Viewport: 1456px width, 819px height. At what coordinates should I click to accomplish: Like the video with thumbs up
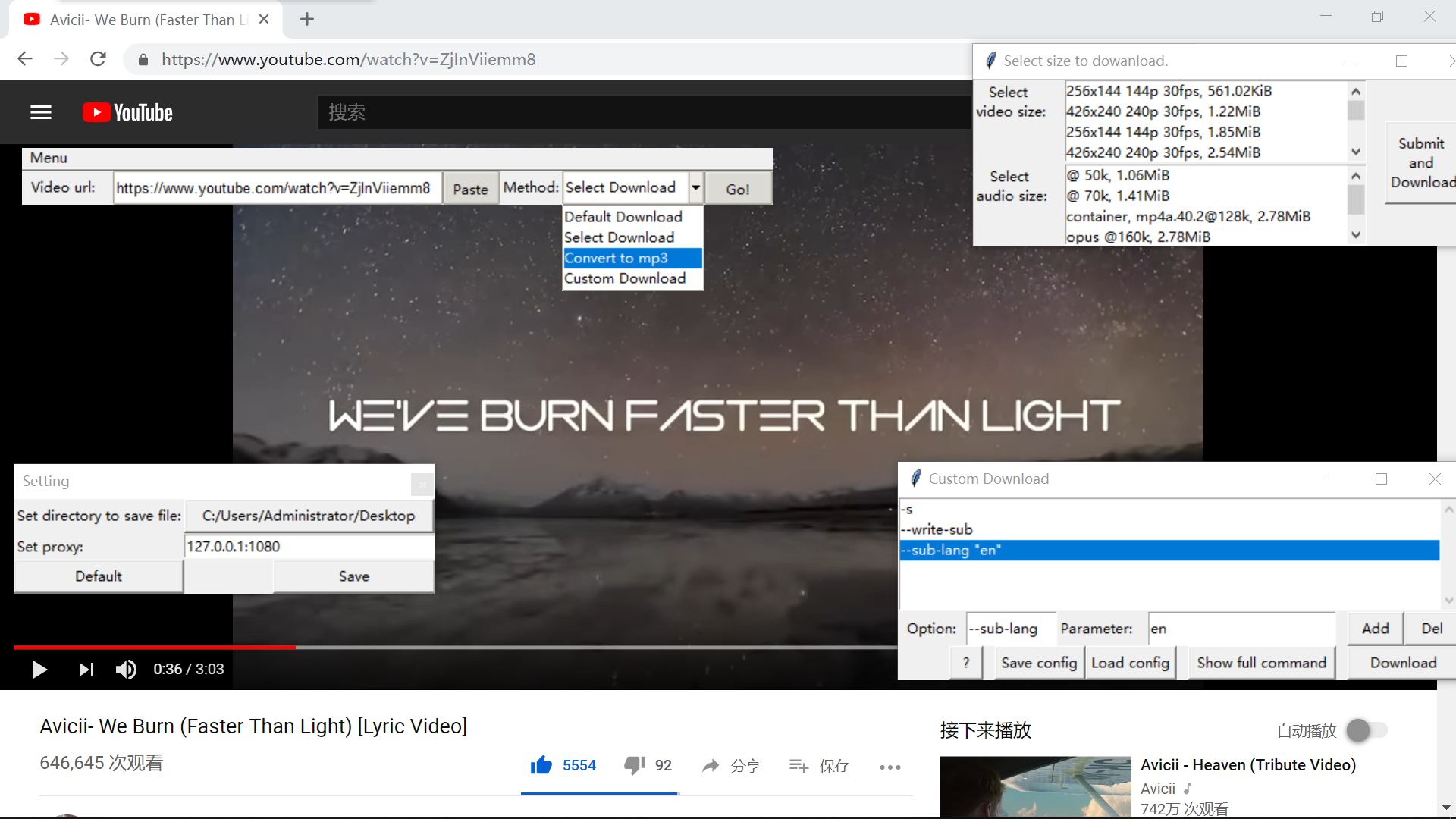541,765
